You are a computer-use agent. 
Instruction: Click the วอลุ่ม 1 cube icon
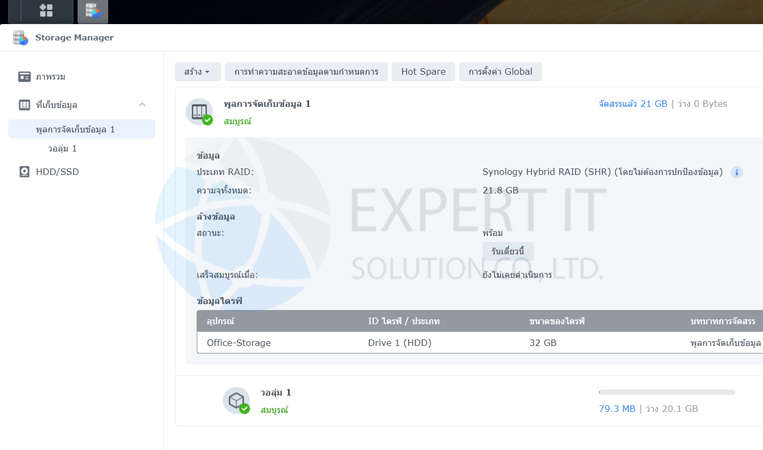click(236, 400)
